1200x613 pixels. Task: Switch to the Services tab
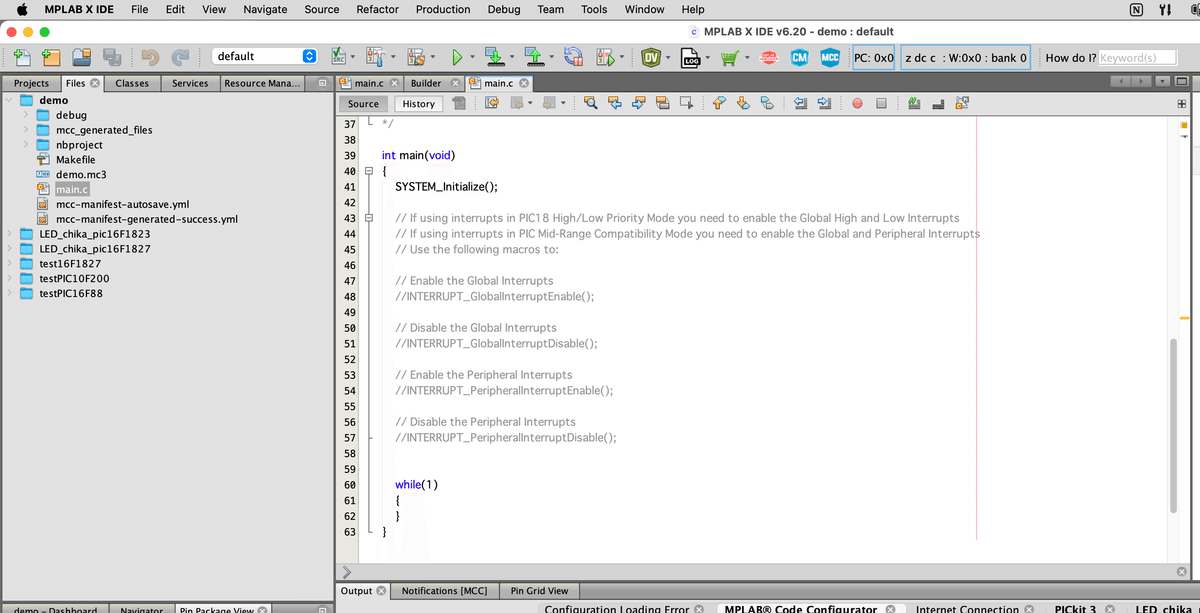click(190, 83)
